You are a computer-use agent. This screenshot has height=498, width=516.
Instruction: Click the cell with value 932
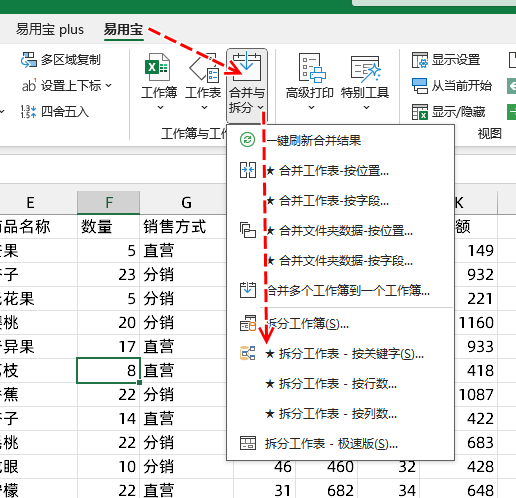[x=476, y=274]
